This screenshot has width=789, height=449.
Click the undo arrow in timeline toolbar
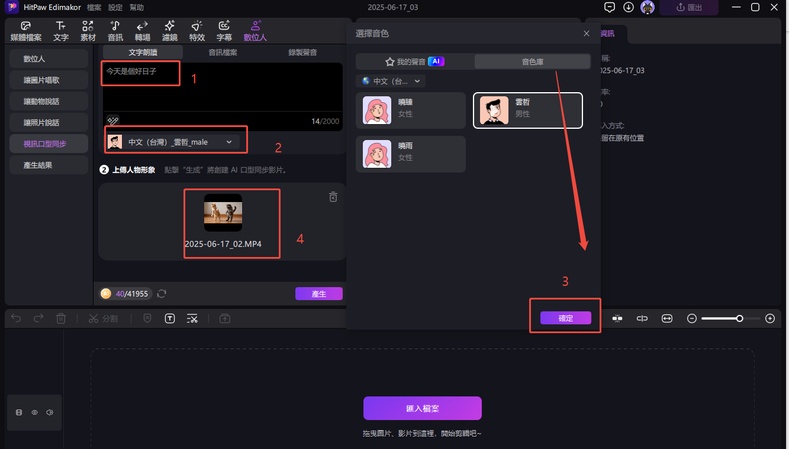click(16, 318)
